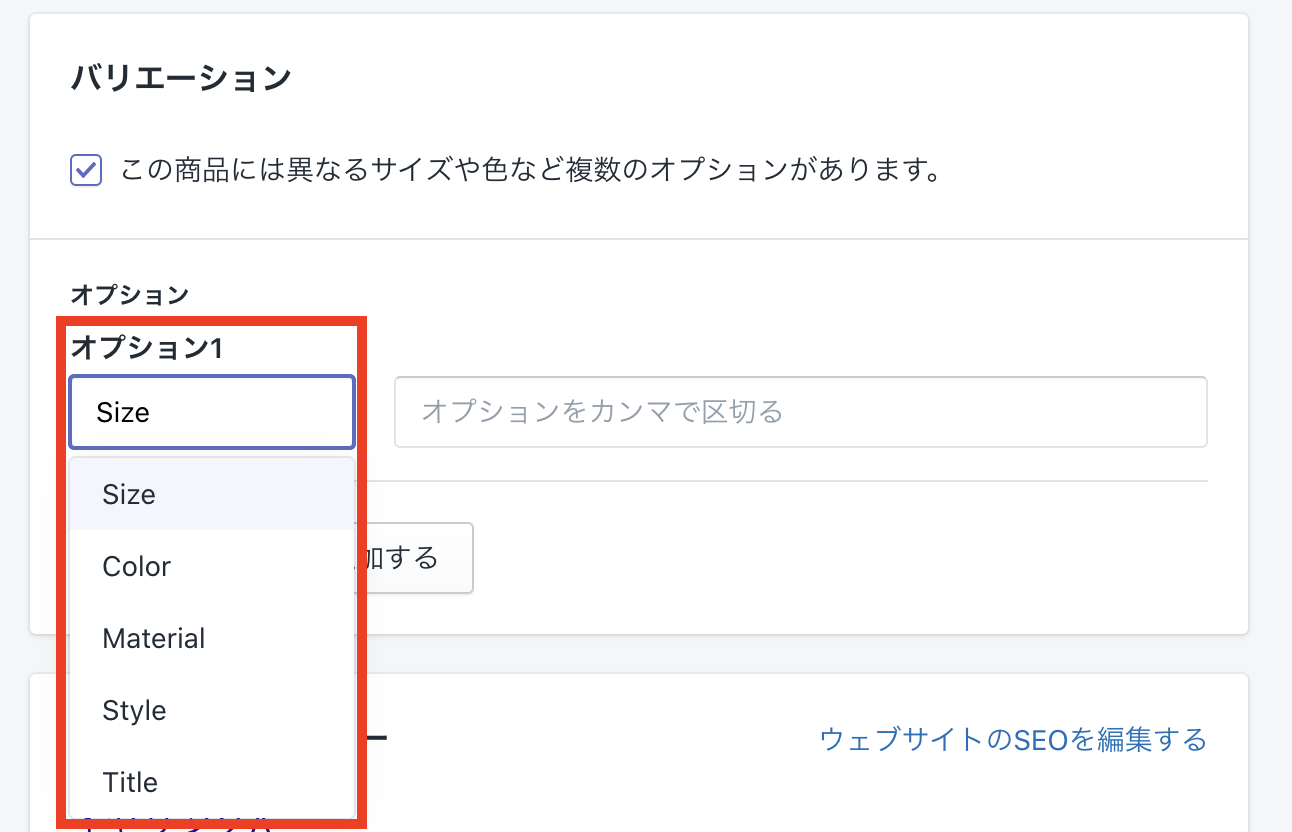1292x832 pixels.
Task: Pick Material in the option dropdown
Action: pos(154,638)
